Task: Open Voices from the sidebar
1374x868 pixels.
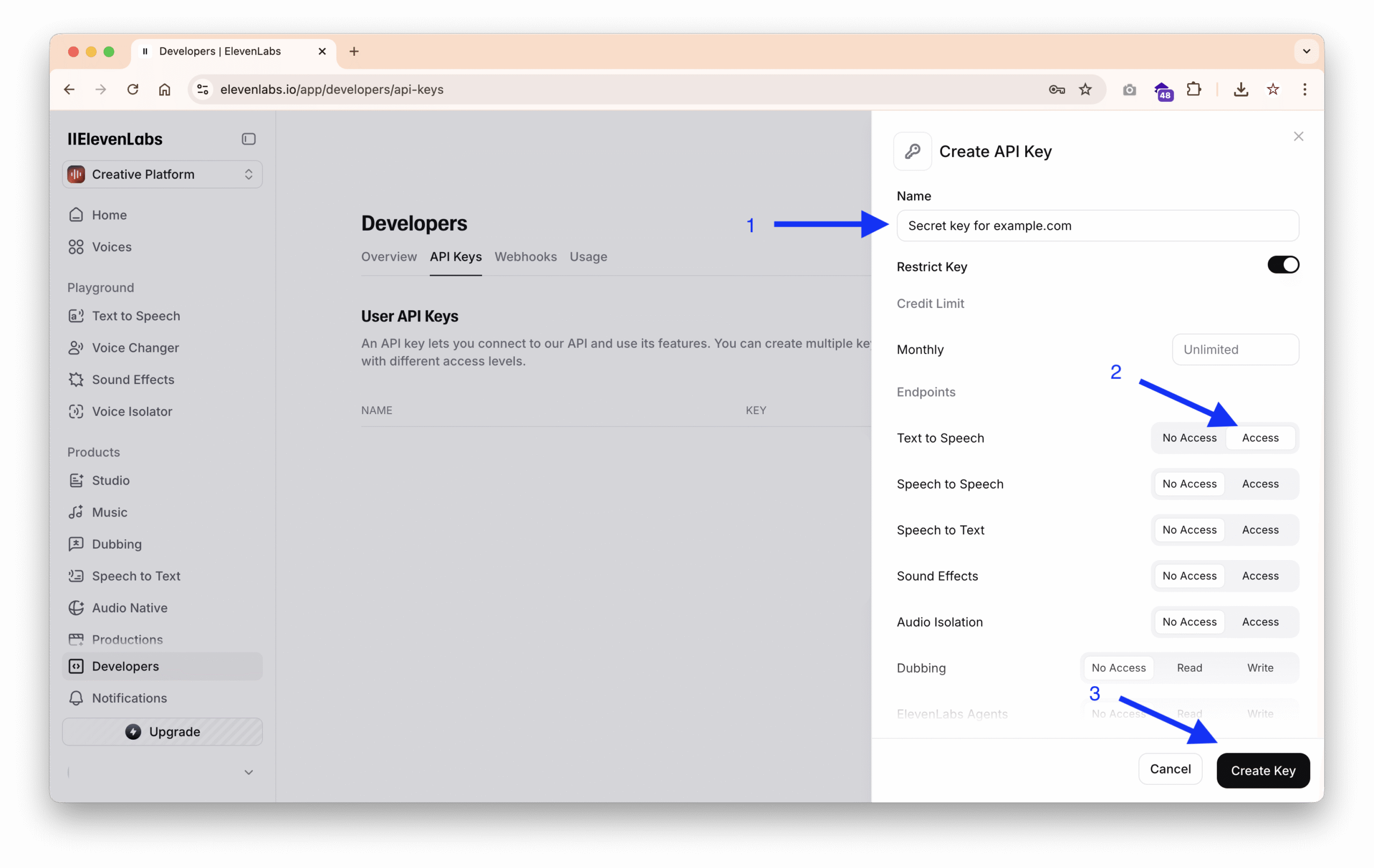Action: [x=111, y=247]
